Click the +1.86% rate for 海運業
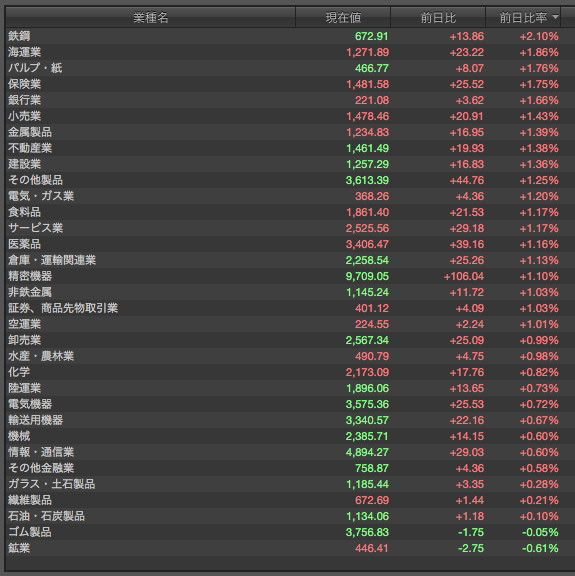Image resolution: width=575 pixels, height=576 pixels. 539,53
